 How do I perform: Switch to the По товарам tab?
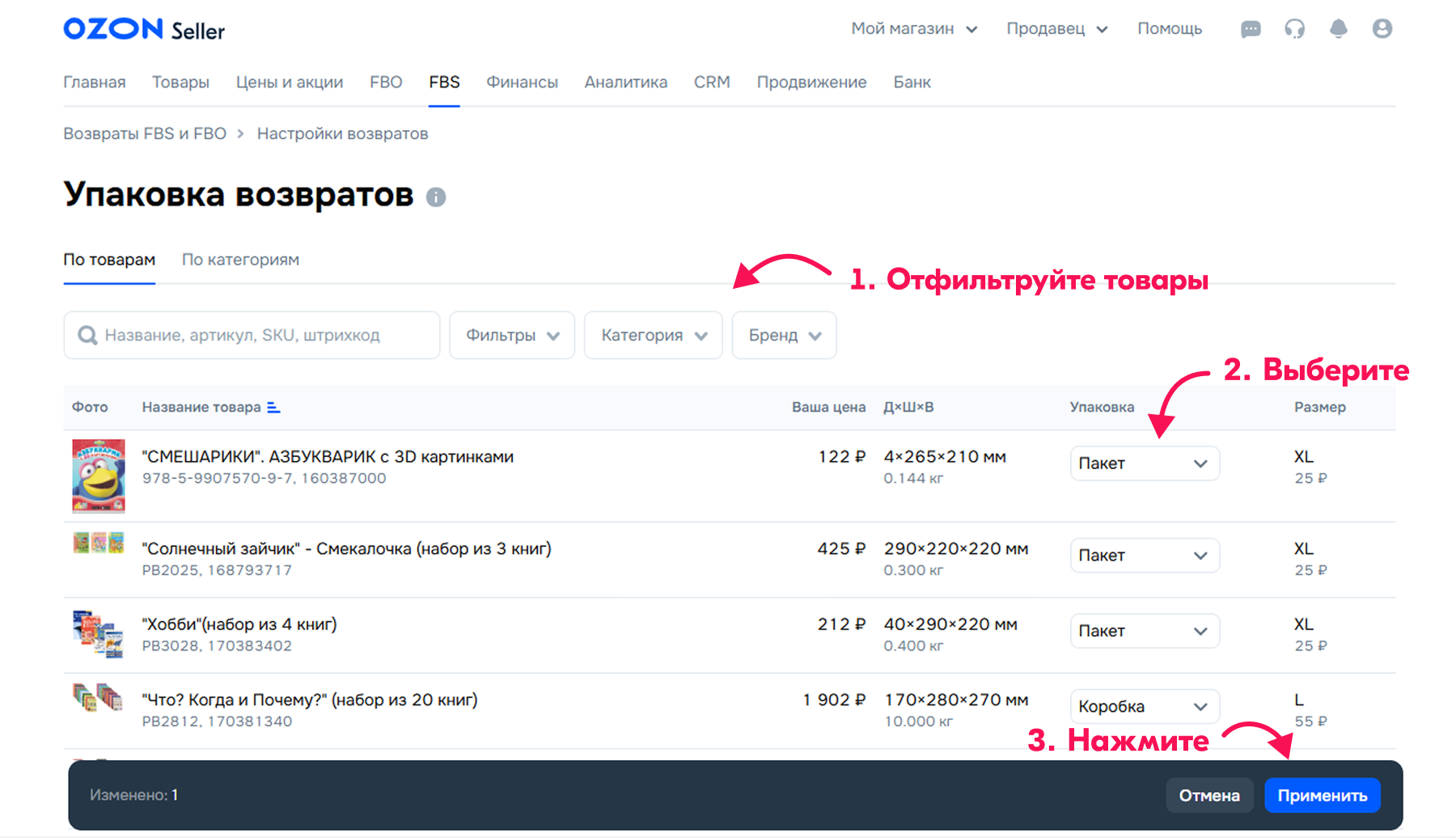[109, 260]
